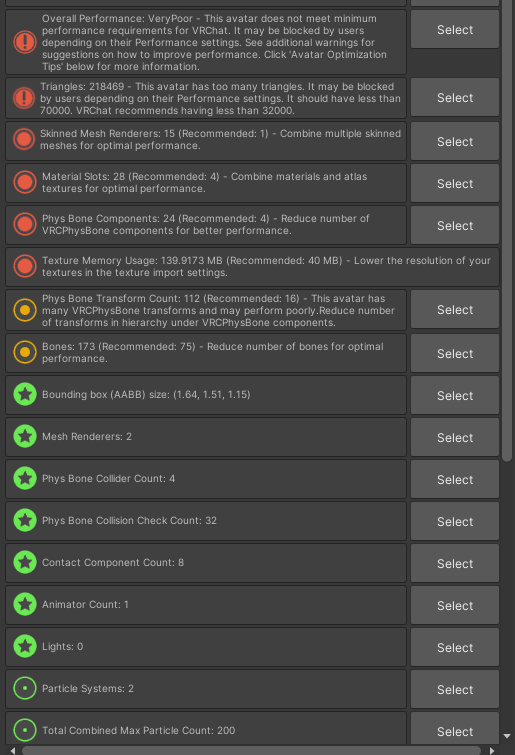Click the green star icon for Bounding box size
This screenshot has width=515, height=755.
pyautogui.click(x=25, y=395)
